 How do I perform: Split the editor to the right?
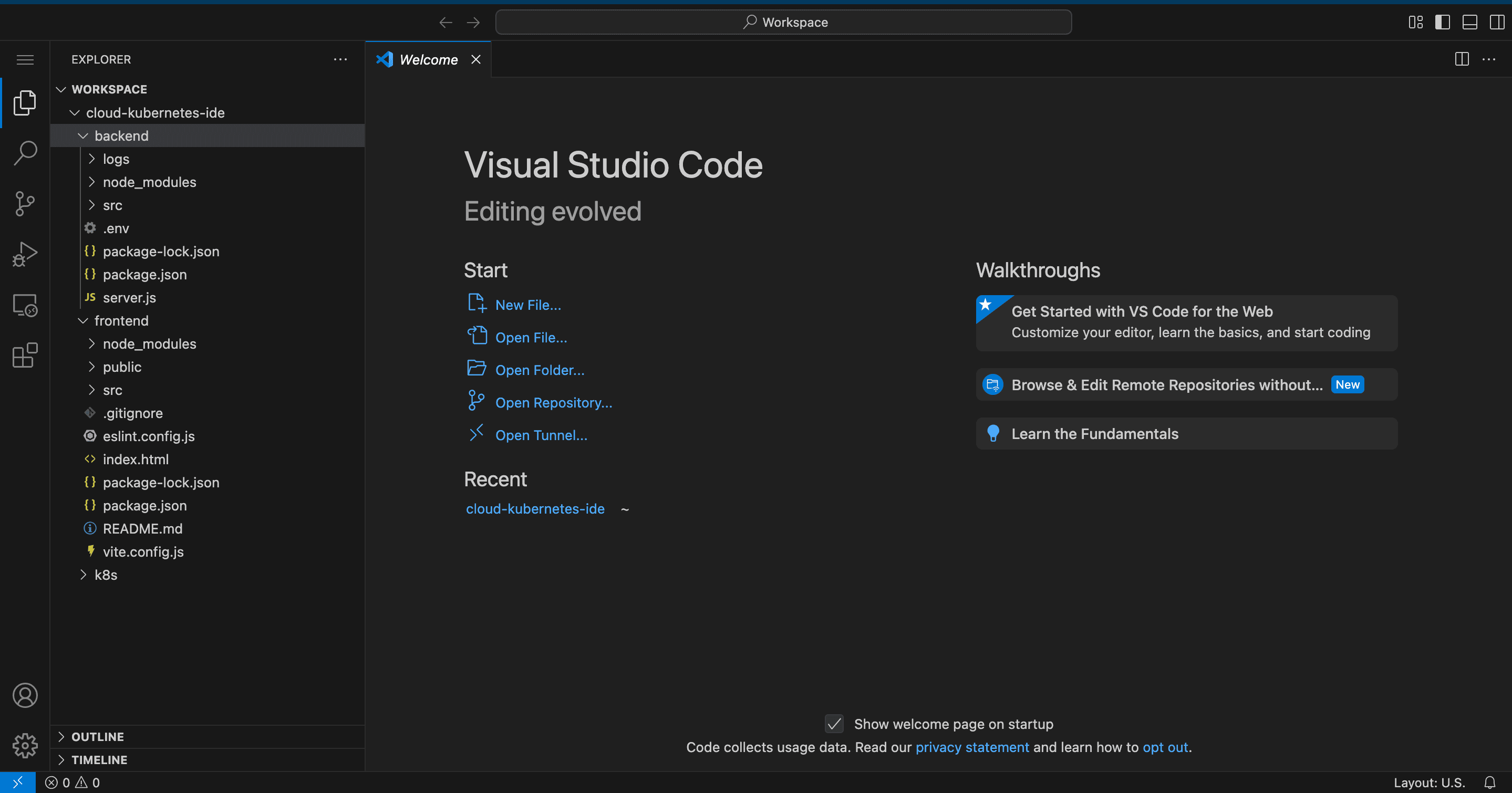1462,59
